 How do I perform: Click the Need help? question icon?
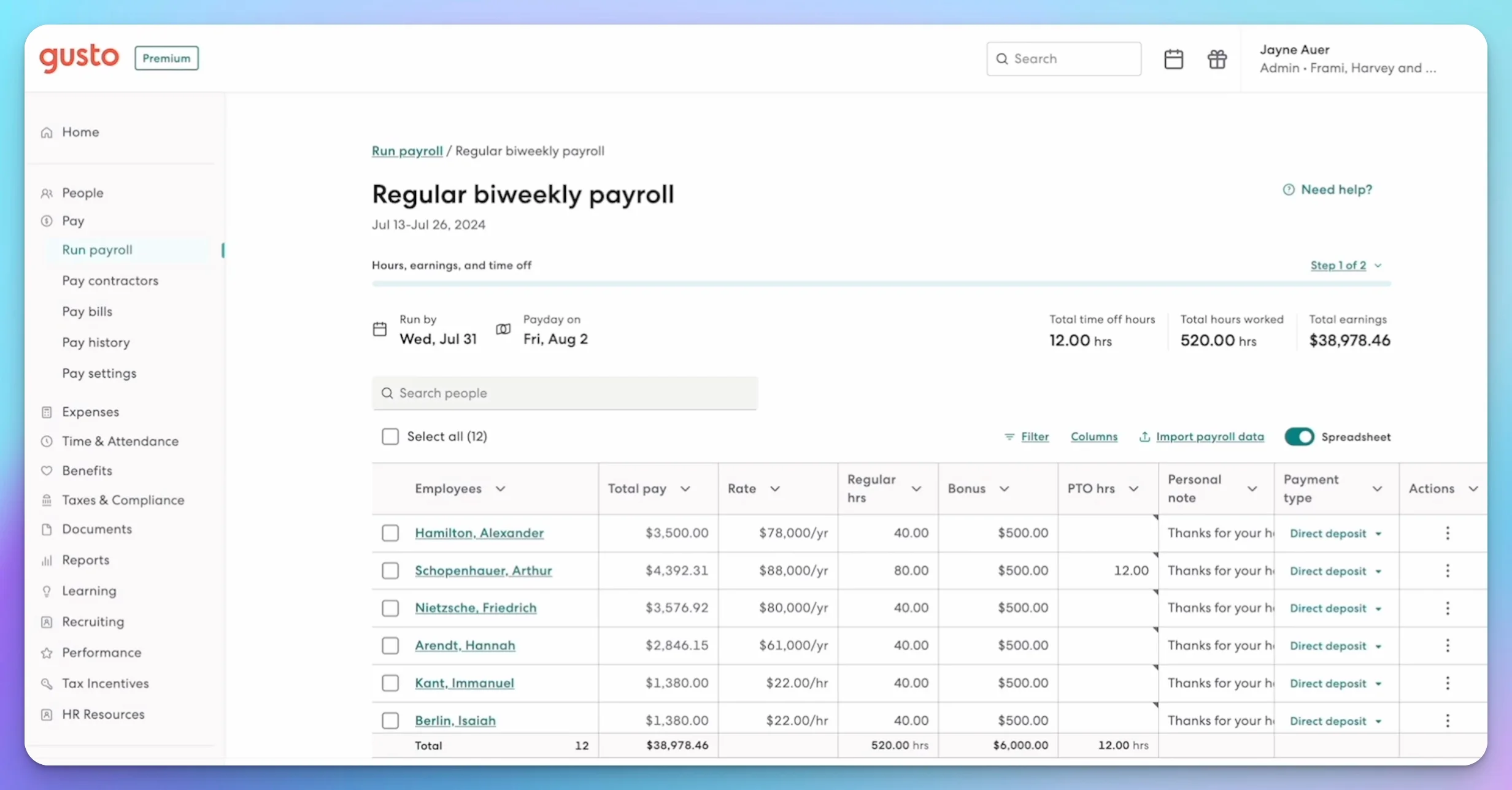[x=1289, y=190]
